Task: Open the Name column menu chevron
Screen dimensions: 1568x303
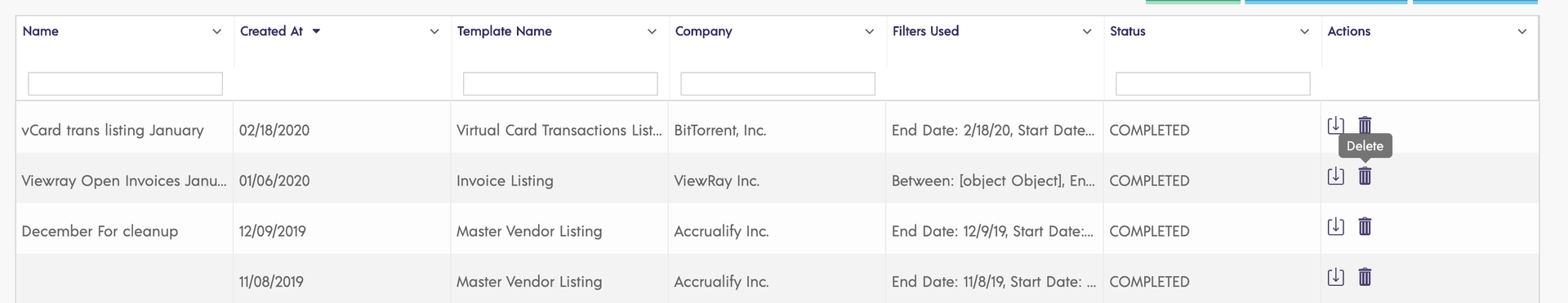Action: pyautogui.click(x=216, y=32)
